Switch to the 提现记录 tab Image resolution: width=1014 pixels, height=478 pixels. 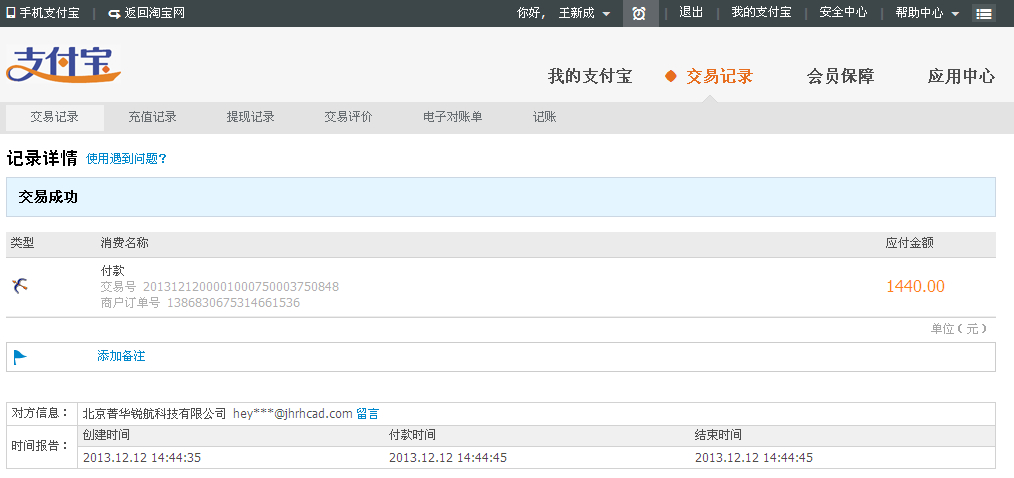tap(250, 117)
